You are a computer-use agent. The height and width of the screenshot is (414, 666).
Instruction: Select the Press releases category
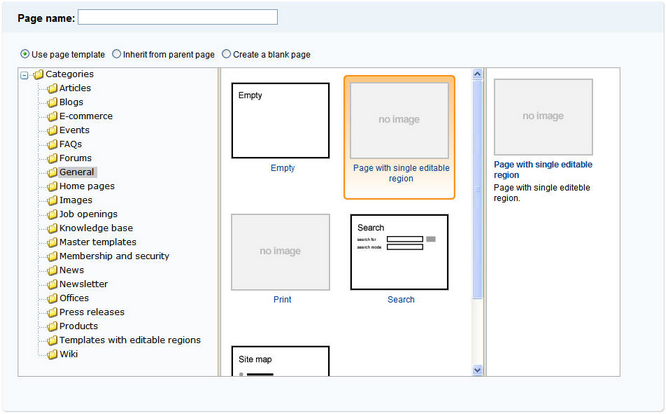click(x=92, y=312)
